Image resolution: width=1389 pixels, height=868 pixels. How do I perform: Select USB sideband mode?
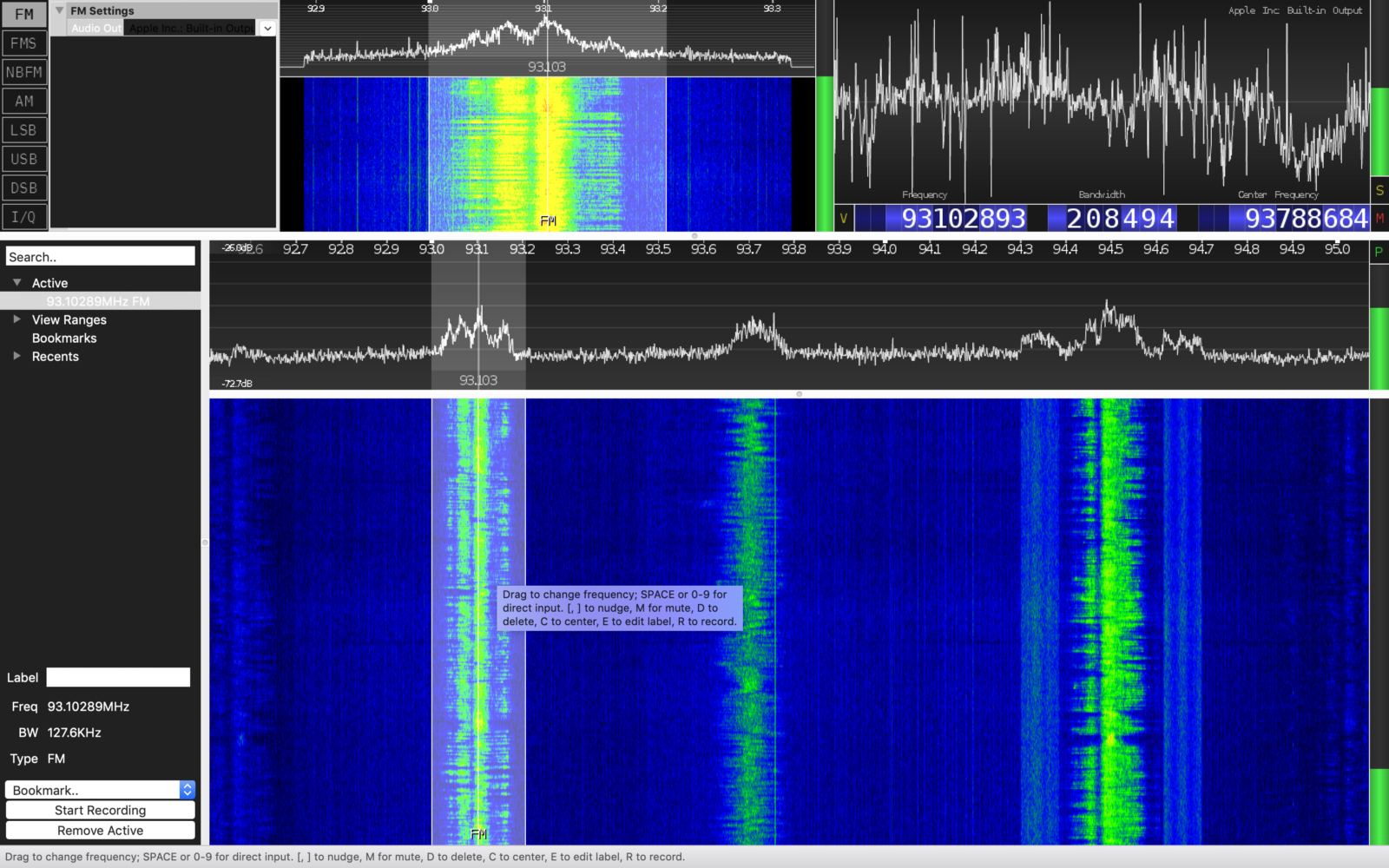(x=24, y=159)
